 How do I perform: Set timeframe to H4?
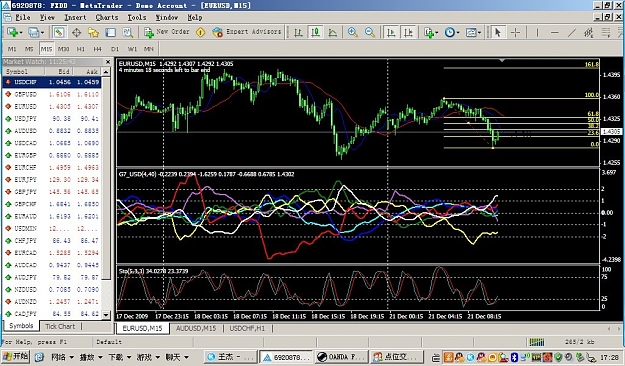point(98,49)
